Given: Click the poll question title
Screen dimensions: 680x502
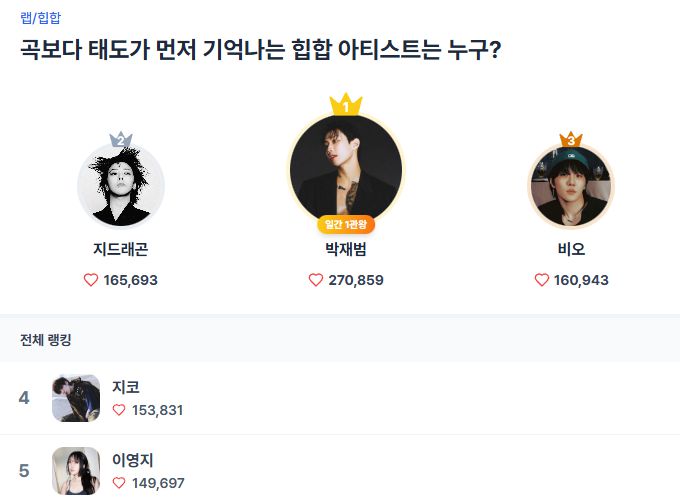Looking at the screenshot, I should (260, 50).
